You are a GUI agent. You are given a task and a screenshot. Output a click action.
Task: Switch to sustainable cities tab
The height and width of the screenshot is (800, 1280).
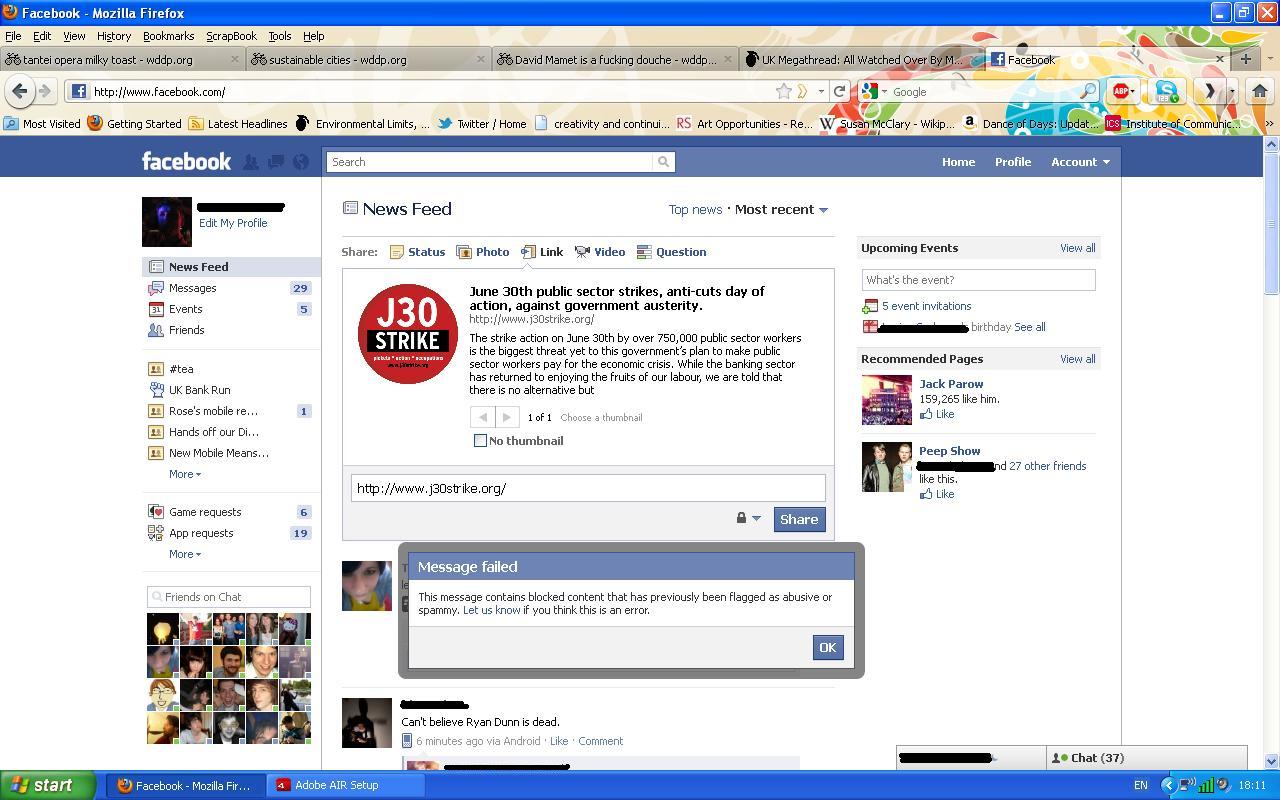tap(367, 59)
